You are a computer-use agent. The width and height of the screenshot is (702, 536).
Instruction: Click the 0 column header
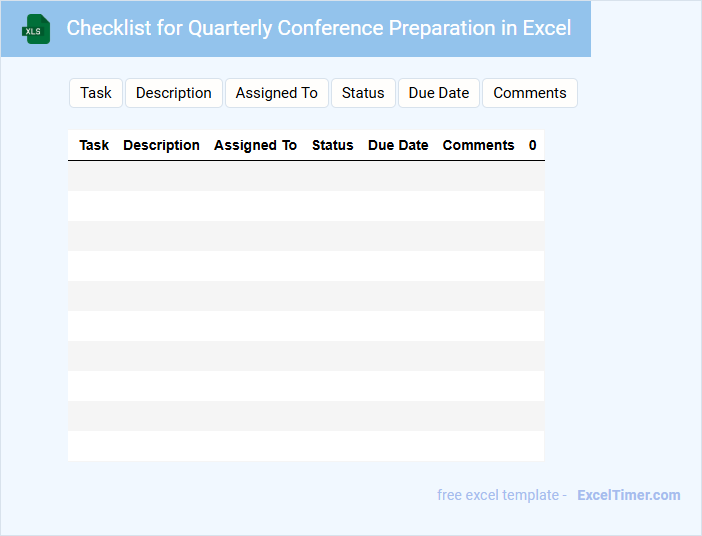pyautogui.click(x=532, y=145)
